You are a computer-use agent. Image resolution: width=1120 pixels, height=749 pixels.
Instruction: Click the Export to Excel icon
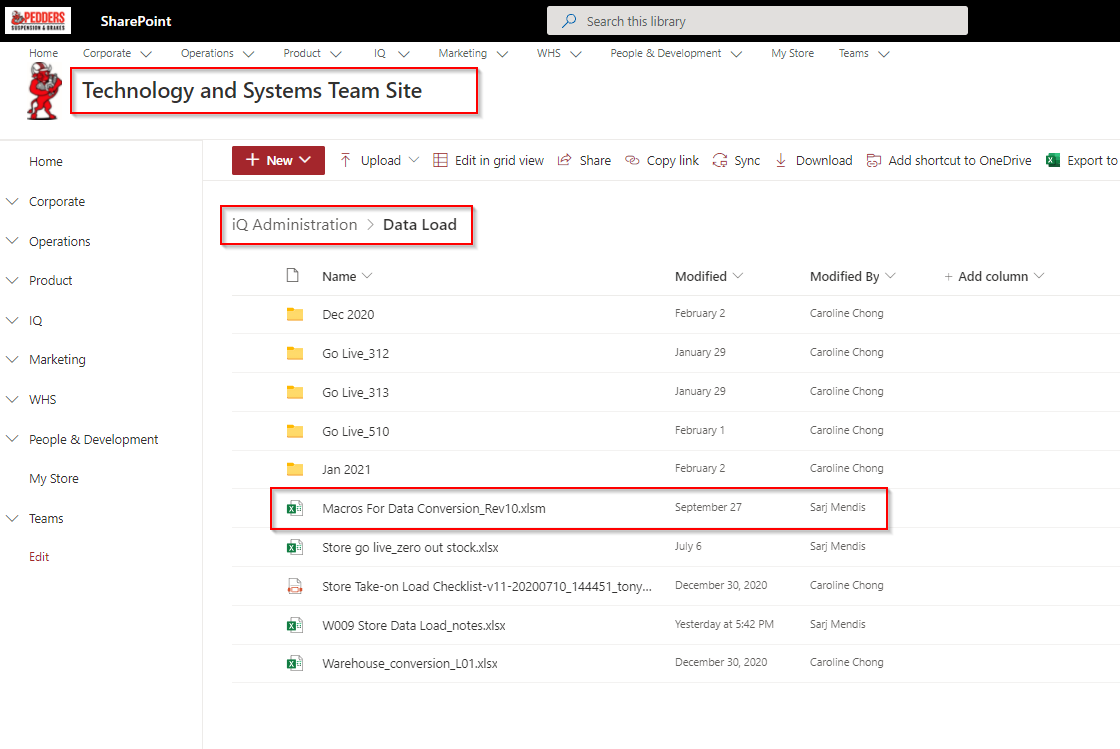[x=1053, y=160]
